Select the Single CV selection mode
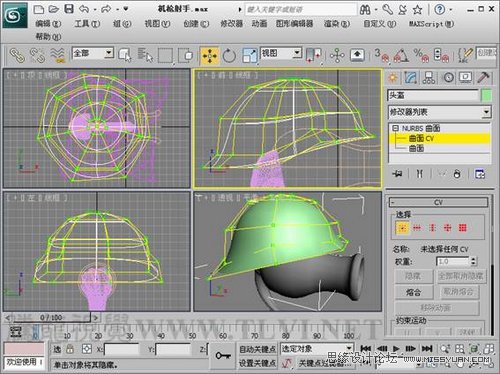The height and width of the screenshot is (374, 500). pos(402,228)
